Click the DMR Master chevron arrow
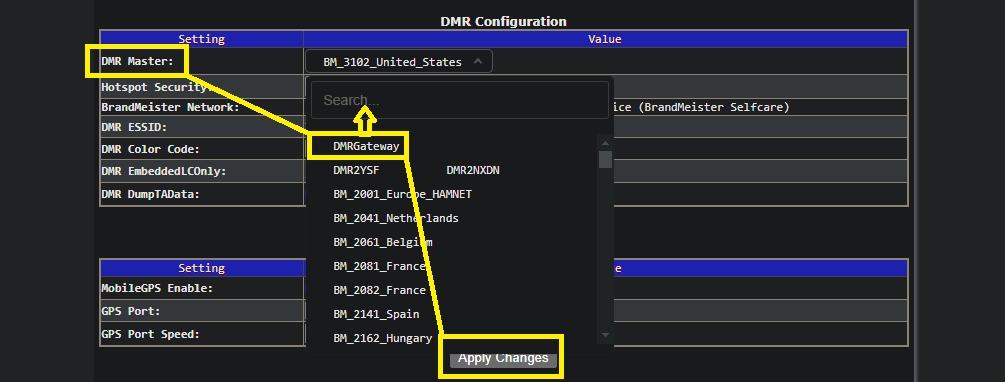This screenshot has width=1005, height=382. pos(478,62)
